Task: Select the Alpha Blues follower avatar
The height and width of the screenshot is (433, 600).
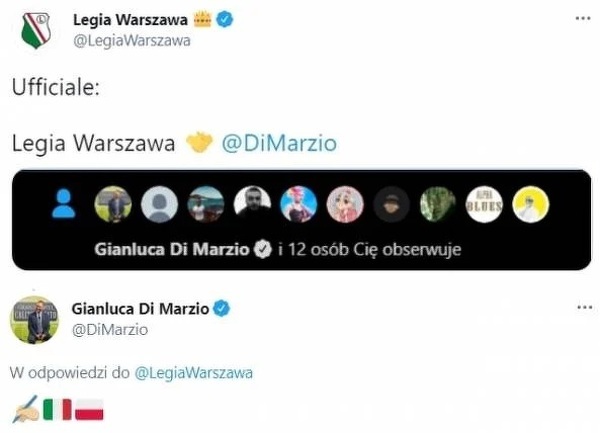Action: click(x=484, y=205)
